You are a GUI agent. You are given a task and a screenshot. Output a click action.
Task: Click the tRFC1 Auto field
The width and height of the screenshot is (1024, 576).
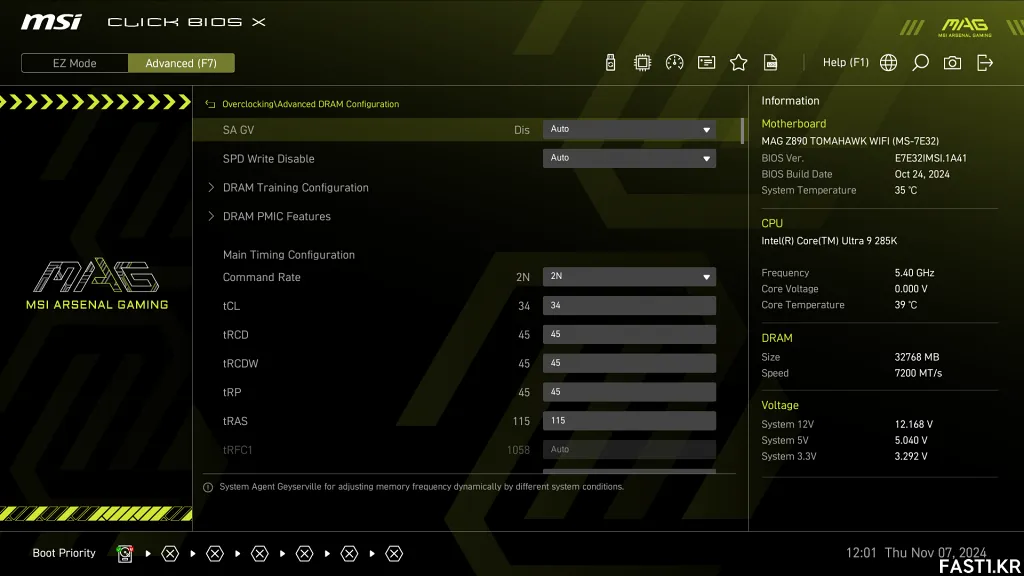[x=629, y=449]
